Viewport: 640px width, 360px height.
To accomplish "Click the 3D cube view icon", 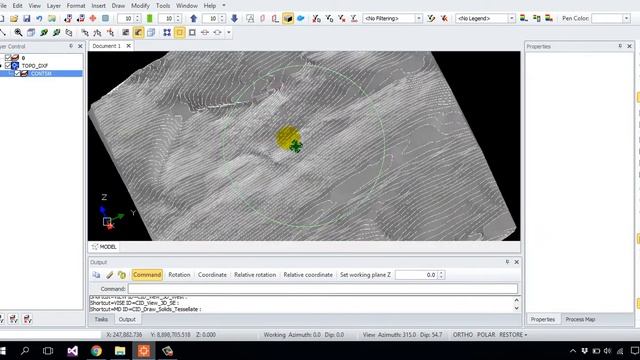I will pos(31,32).
